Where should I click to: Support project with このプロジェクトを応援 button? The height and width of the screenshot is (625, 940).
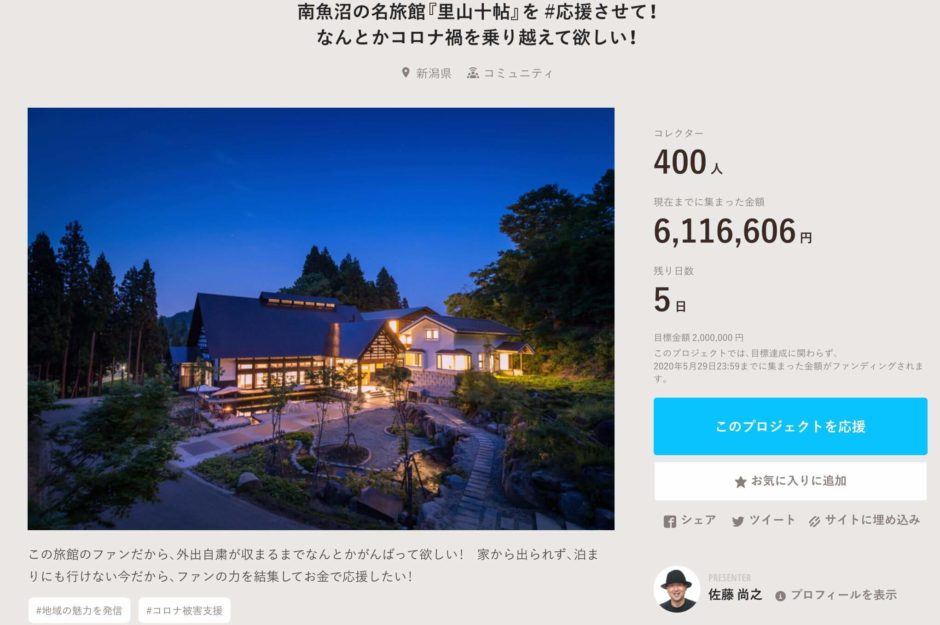(x=790, y=426)
